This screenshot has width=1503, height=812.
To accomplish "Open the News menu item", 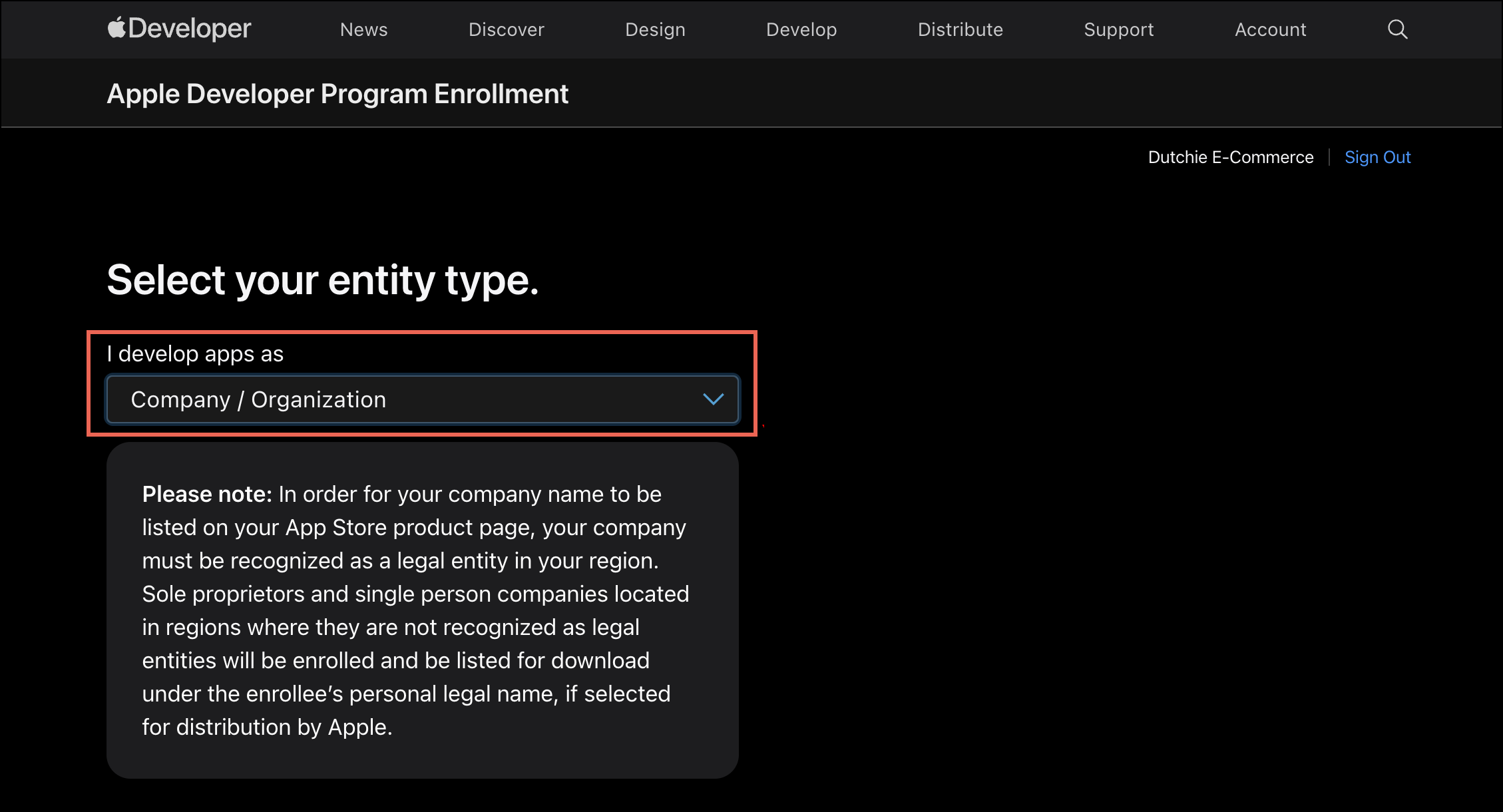I will coord(363,30).
